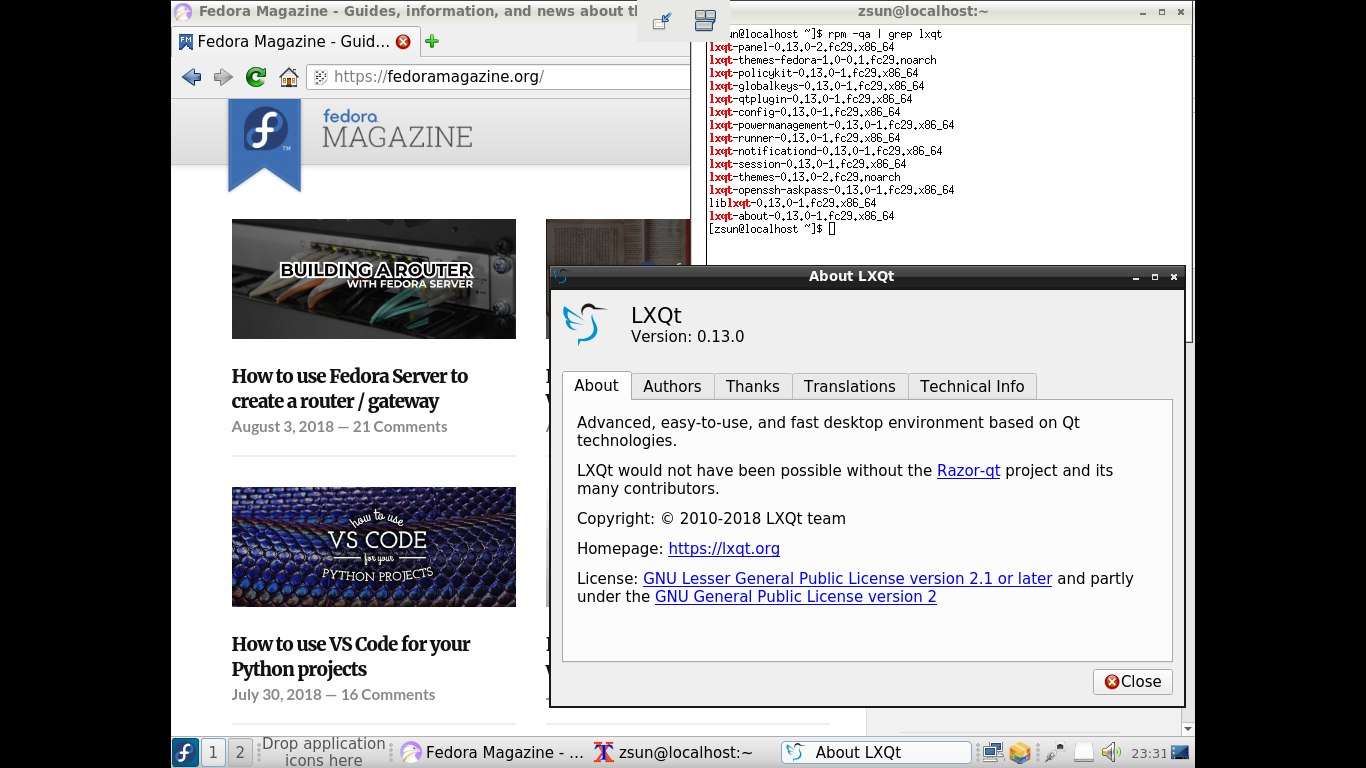The height and width of the screenshot is (768, 1366).
Task: Go to the browser home page
Action: pyautogui.click(x=289, y=77)
